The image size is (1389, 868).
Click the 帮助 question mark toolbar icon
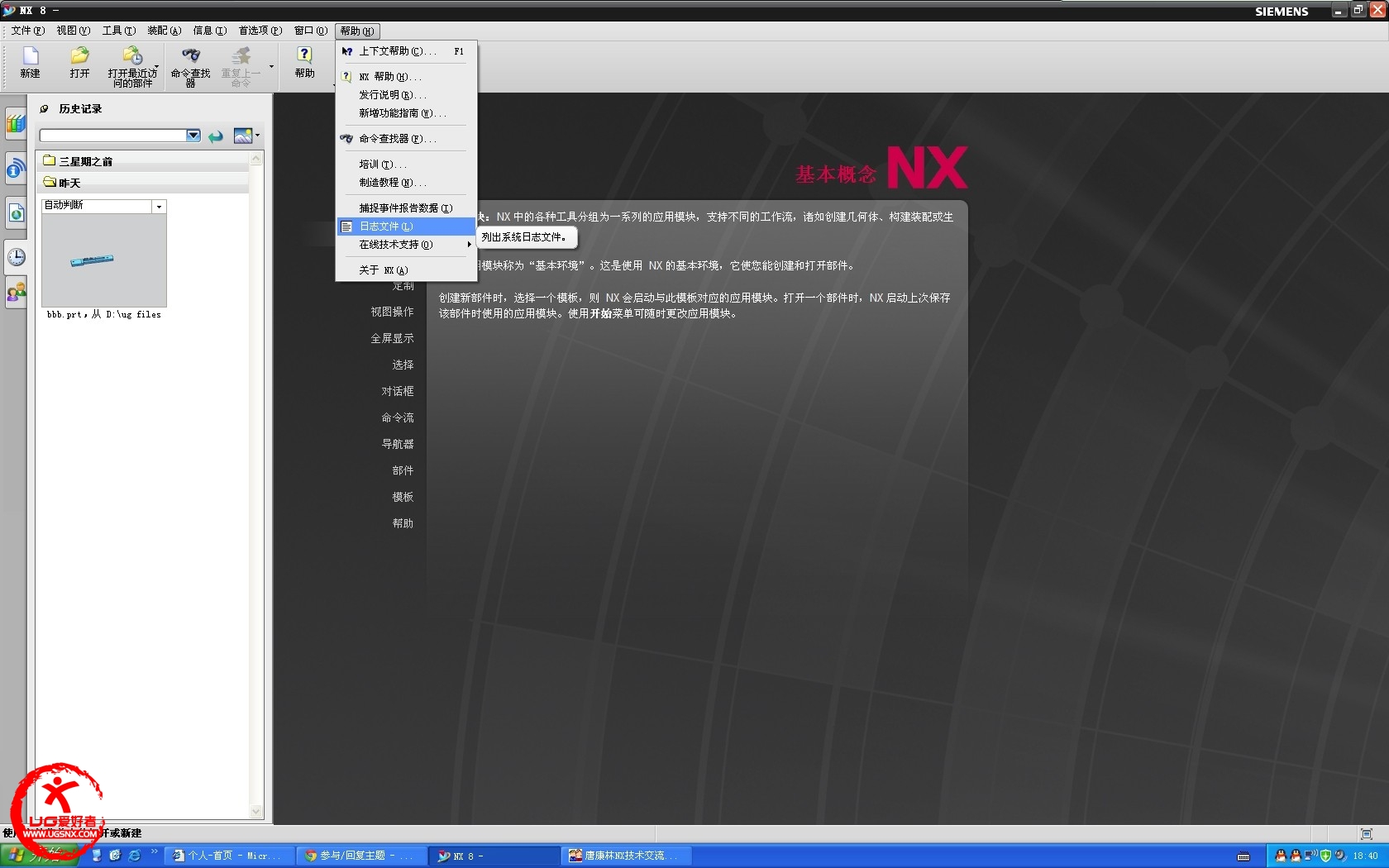(304, 63)
